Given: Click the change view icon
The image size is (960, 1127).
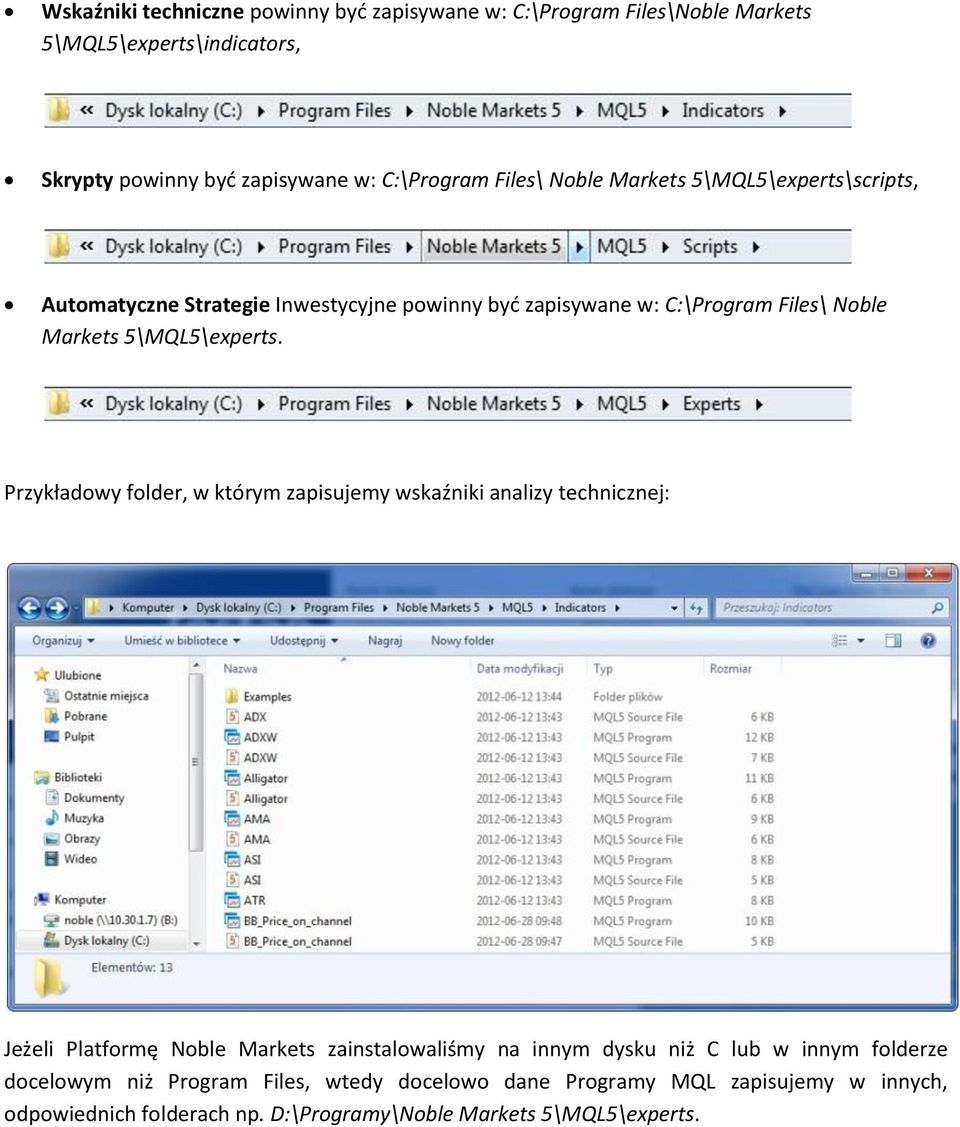Looking at the screenshot, I should point(839,640).
